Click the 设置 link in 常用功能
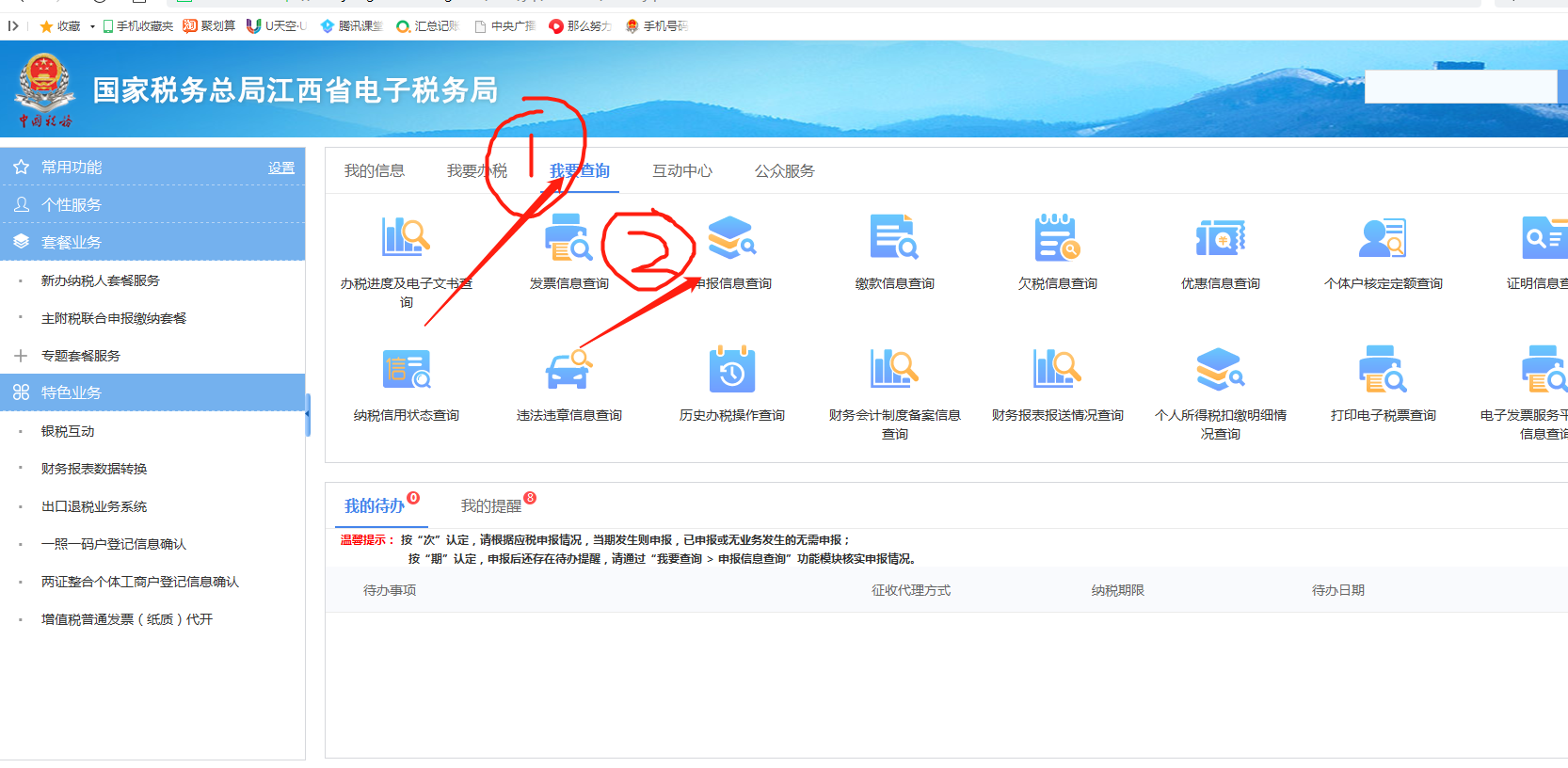1568x768 pixels. (281, 168)
